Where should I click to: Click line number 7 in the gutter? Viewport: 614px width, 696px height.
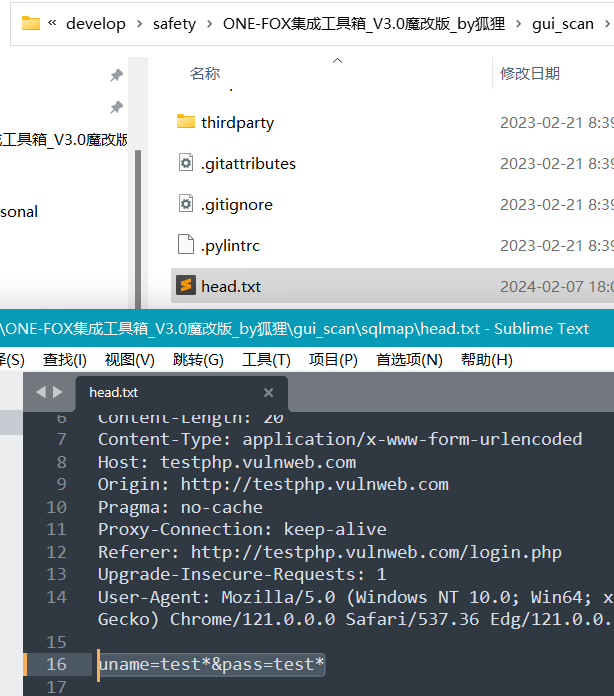[62, 439]
